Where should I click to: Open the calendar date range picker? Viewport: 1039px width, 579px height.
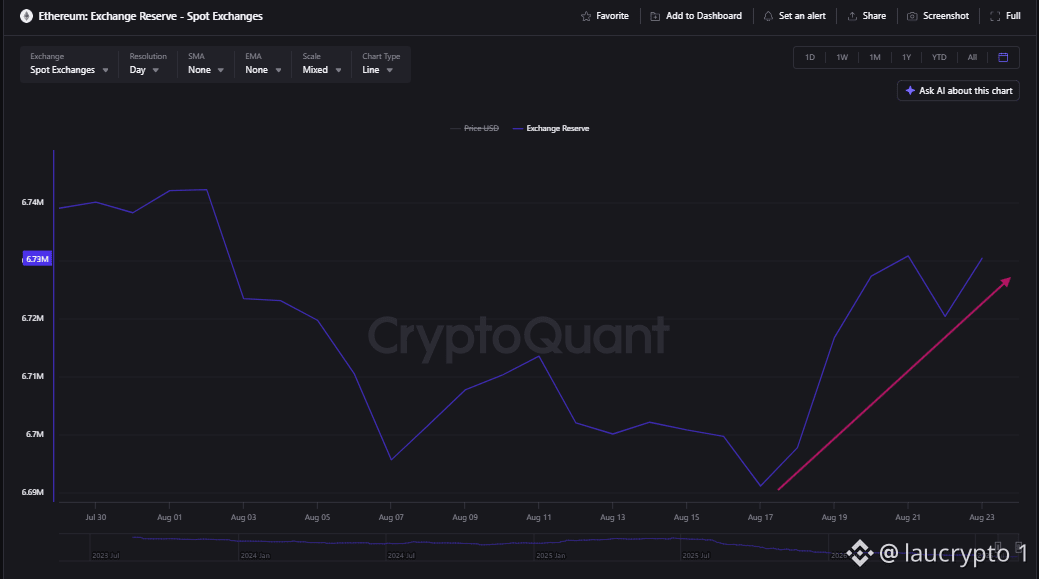coord(1003,57)
